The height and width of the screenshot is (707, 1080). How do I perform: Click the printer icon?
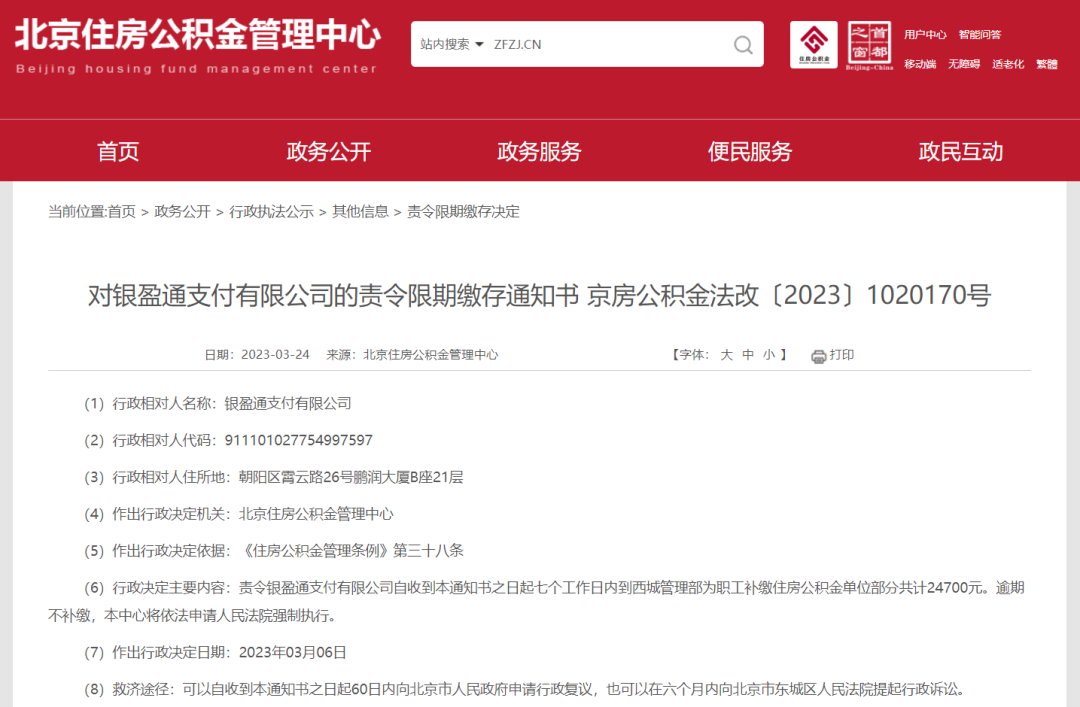818,356
